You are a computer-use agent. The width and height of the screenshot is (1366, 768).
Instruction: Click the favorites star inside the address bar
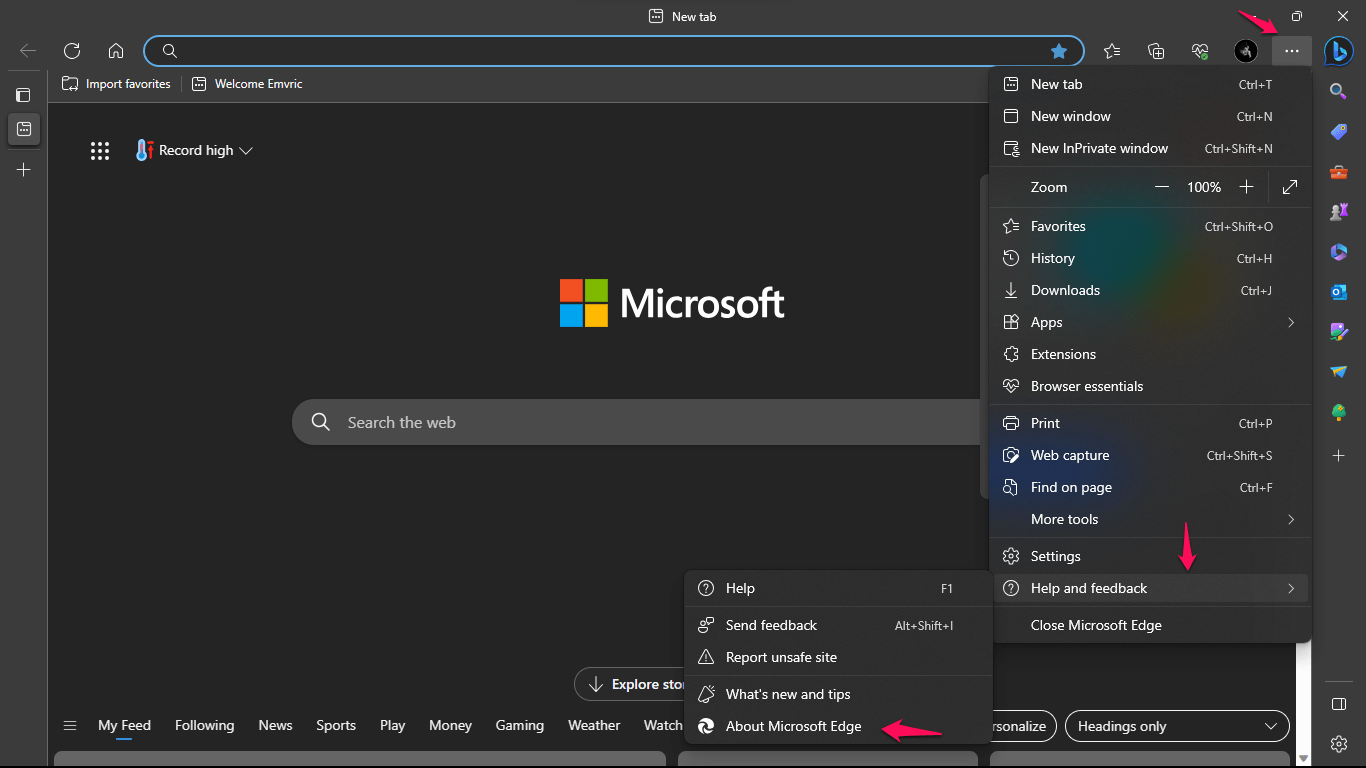coord(1060,50)
